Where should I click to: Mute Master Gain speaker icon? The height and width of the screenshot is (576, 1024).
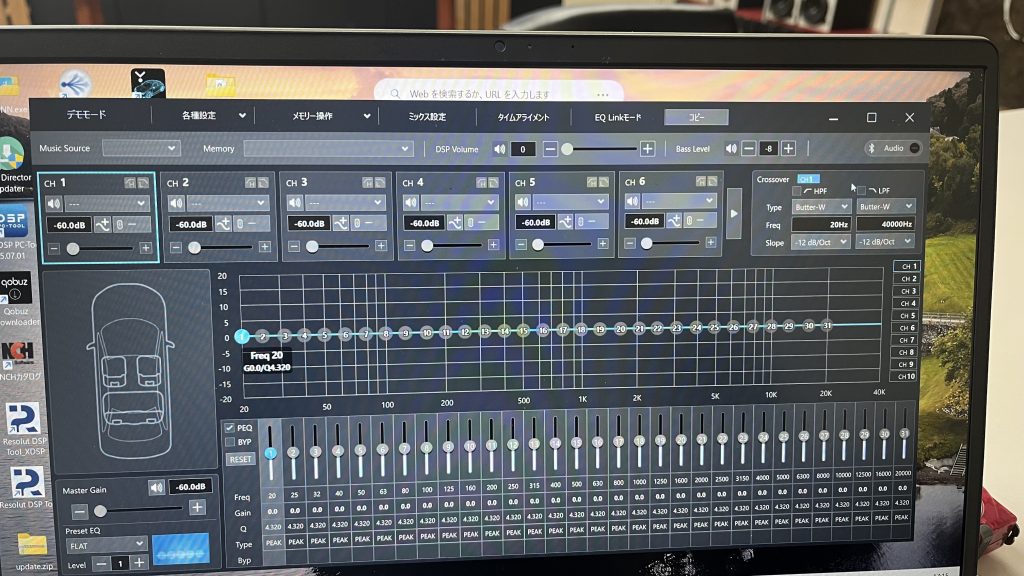point(155,487)
